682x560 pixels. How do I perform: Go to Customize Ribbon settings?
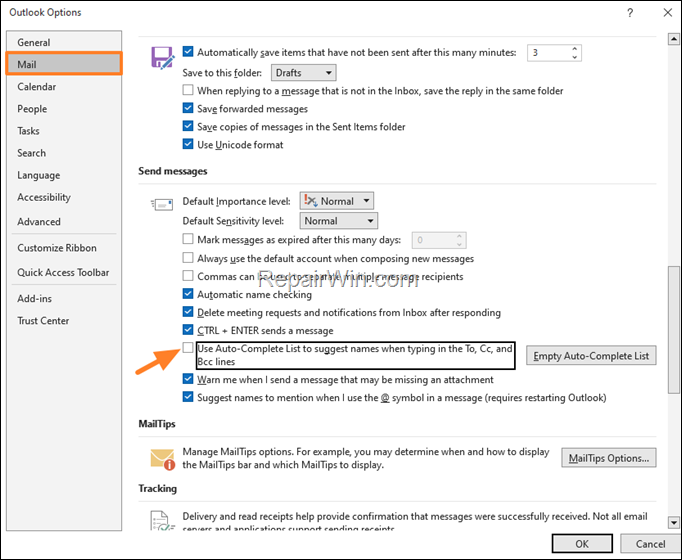point(64,248)
